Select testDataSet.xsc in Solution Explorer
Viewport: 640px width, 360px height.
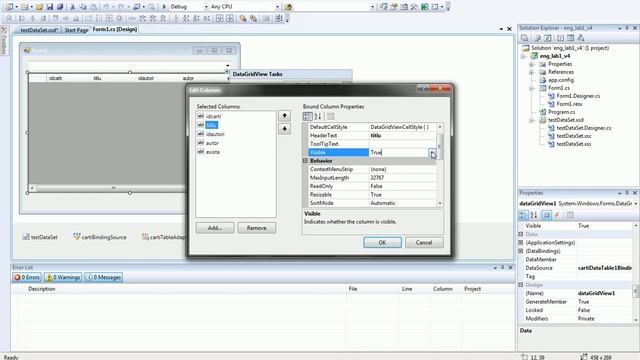click(x=574, y=136)
